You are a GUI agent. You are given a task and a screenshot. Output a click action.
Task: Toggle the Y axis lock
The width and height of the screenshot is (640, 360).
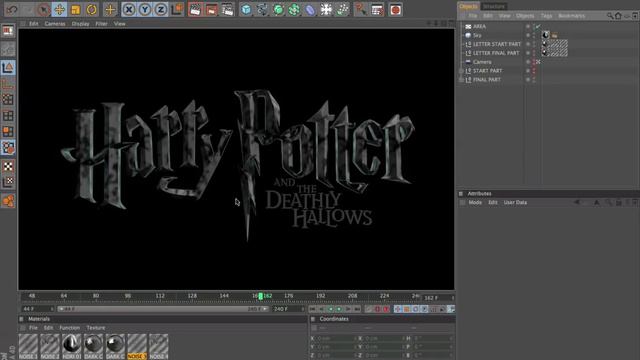(x=144, y=9)
